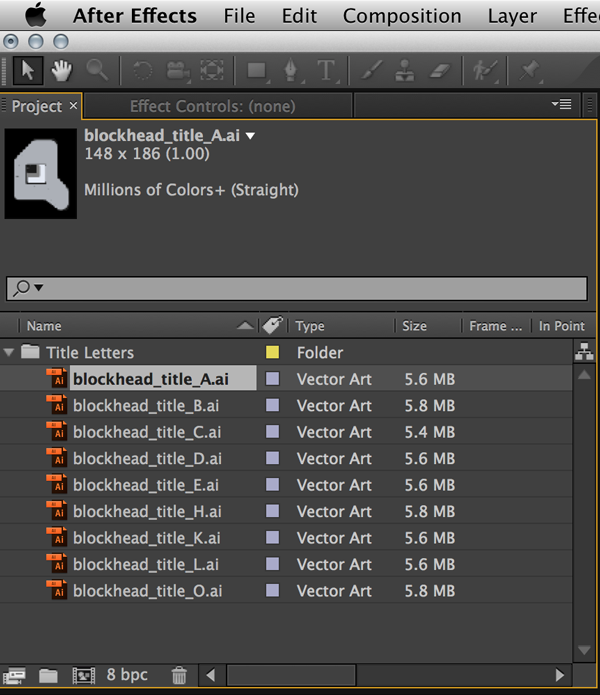Select blockhead_title_K.ai in the project list
This screenshot has height=695, width=600.
(x=147, y=538)
